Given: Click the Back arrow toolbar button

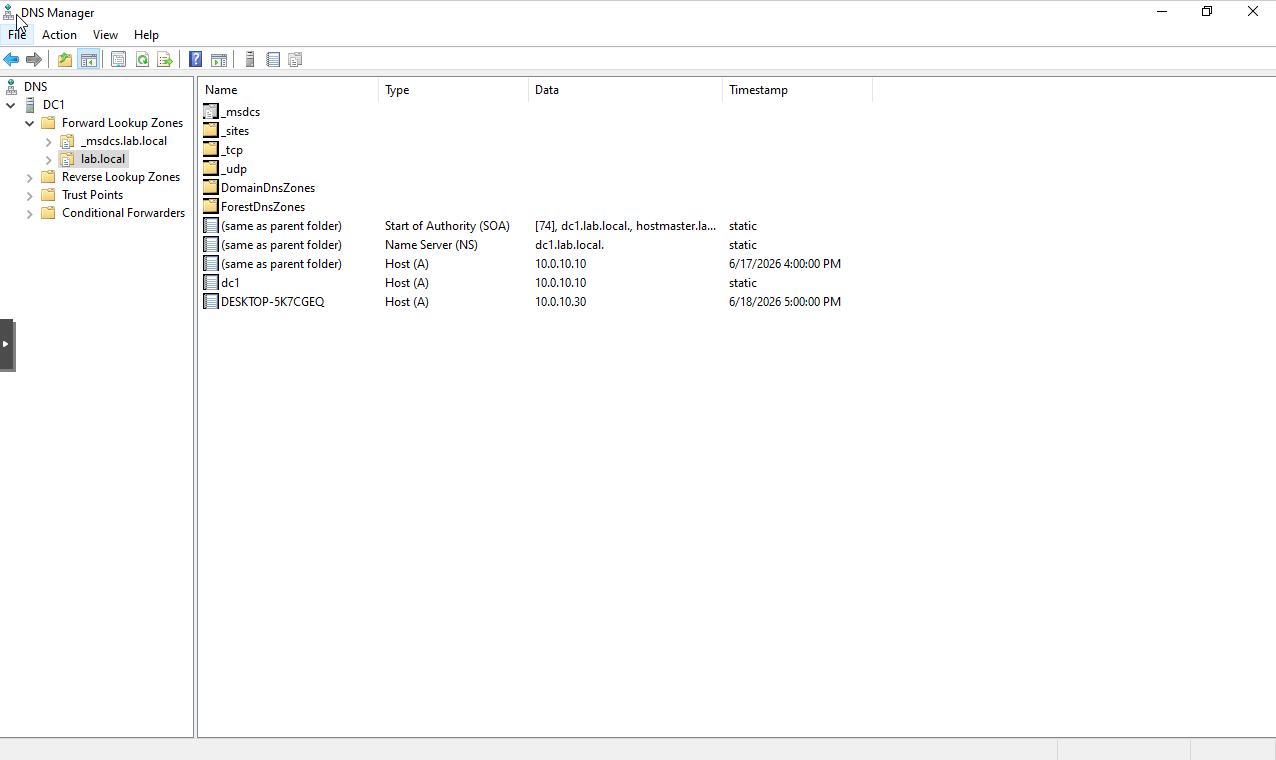Looking at the screenshot, I should coord(12,60).
